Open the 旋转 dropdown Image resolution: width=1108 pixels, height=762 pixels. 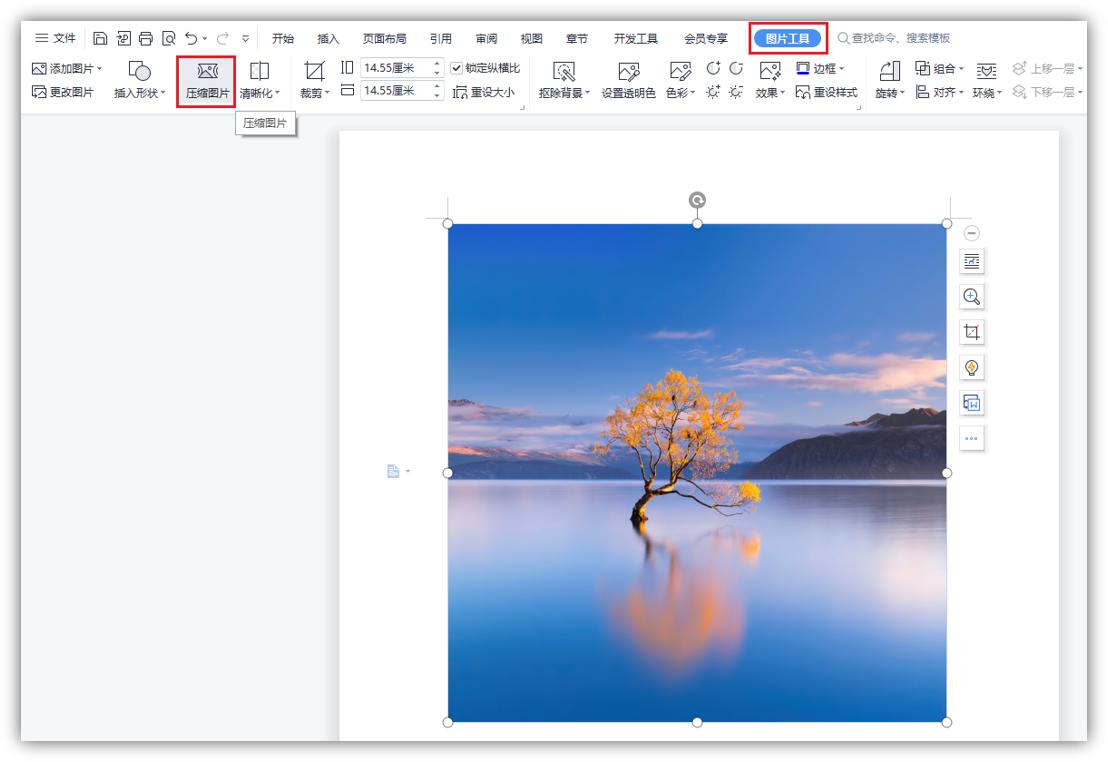point(890,79)
